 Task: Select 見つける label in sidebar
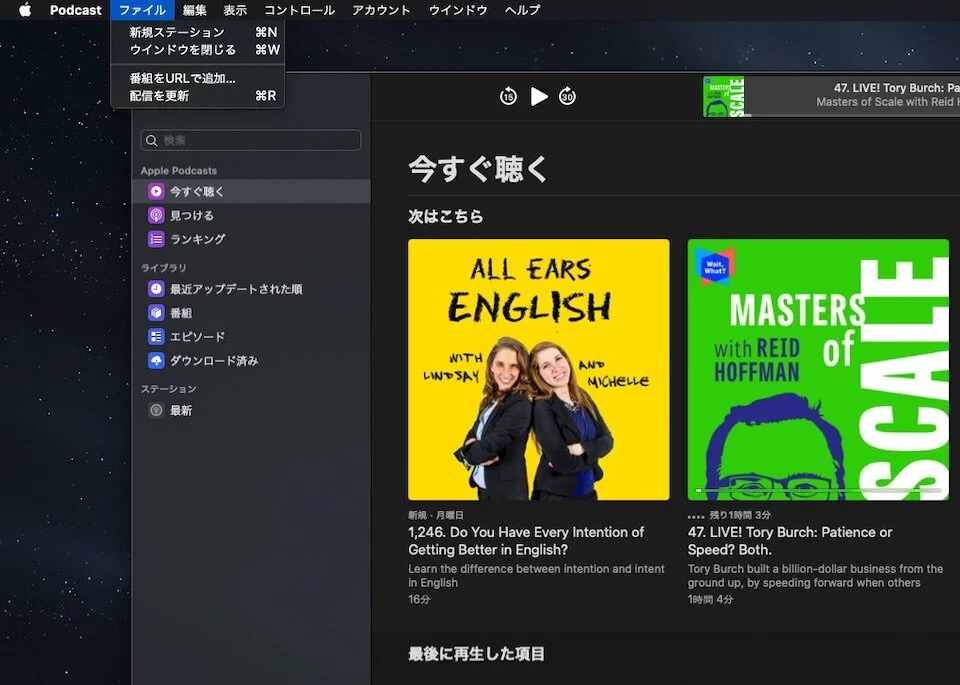(192, 215)
